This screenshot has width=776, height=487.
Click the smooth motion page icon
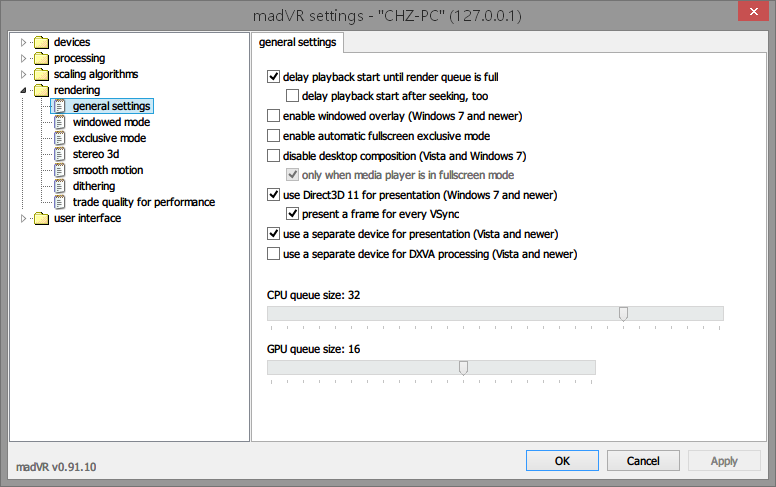[x=60, y=170]
